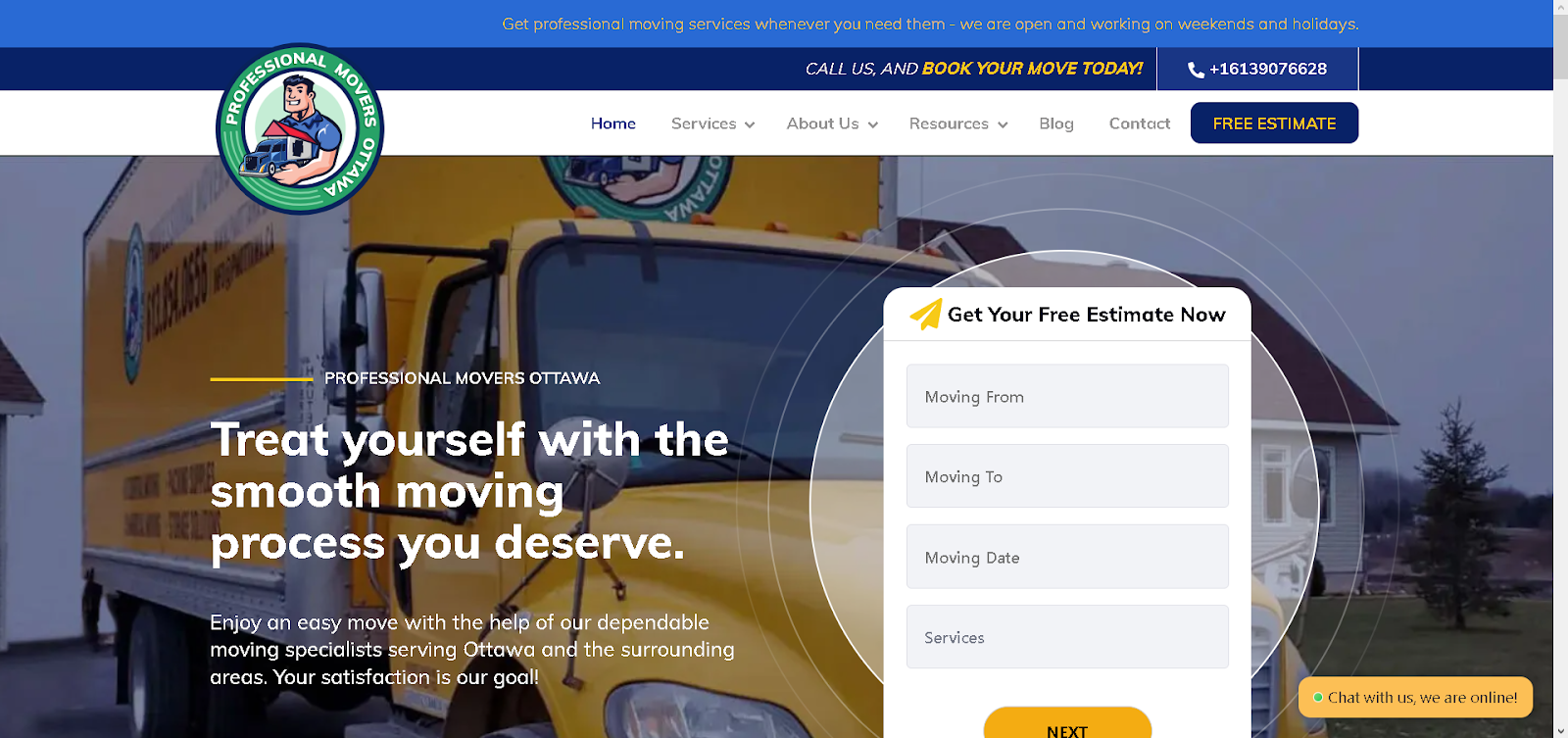Click the BOOK YOUR MOVE TODAY text

(x=1032, y=69)
